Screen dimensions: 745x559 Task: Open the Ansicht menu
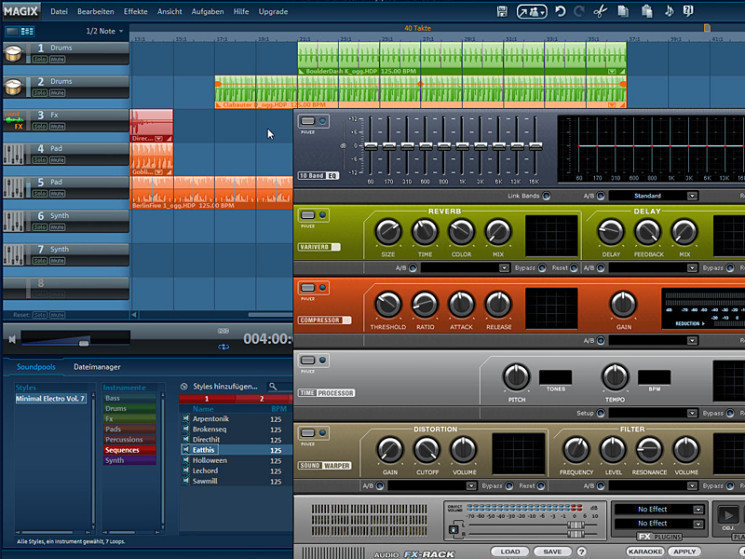coord(170,11)
